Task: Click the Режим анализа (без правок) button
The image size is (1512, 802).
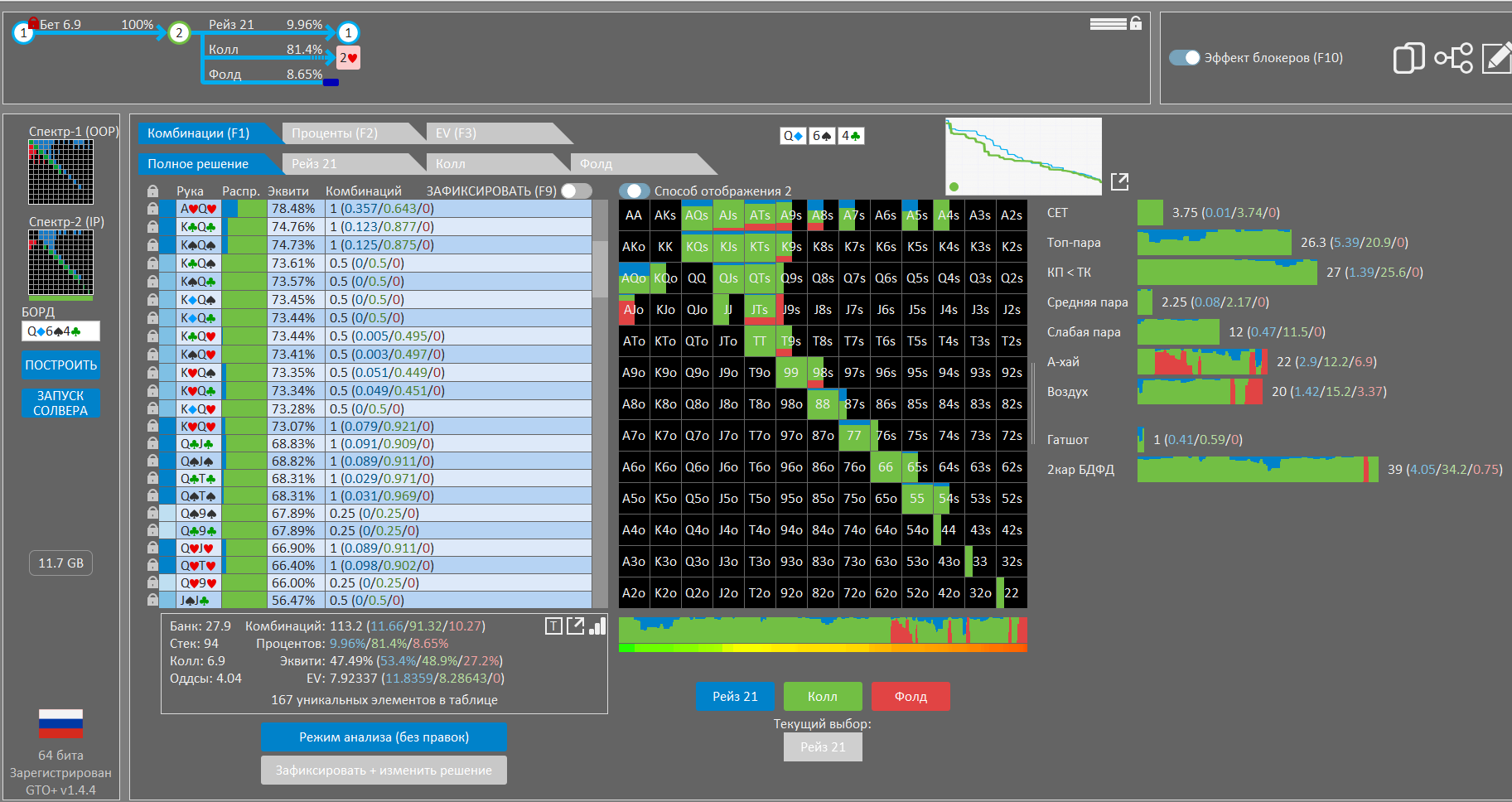Action: pyautogui.click(x=384, y=737)
